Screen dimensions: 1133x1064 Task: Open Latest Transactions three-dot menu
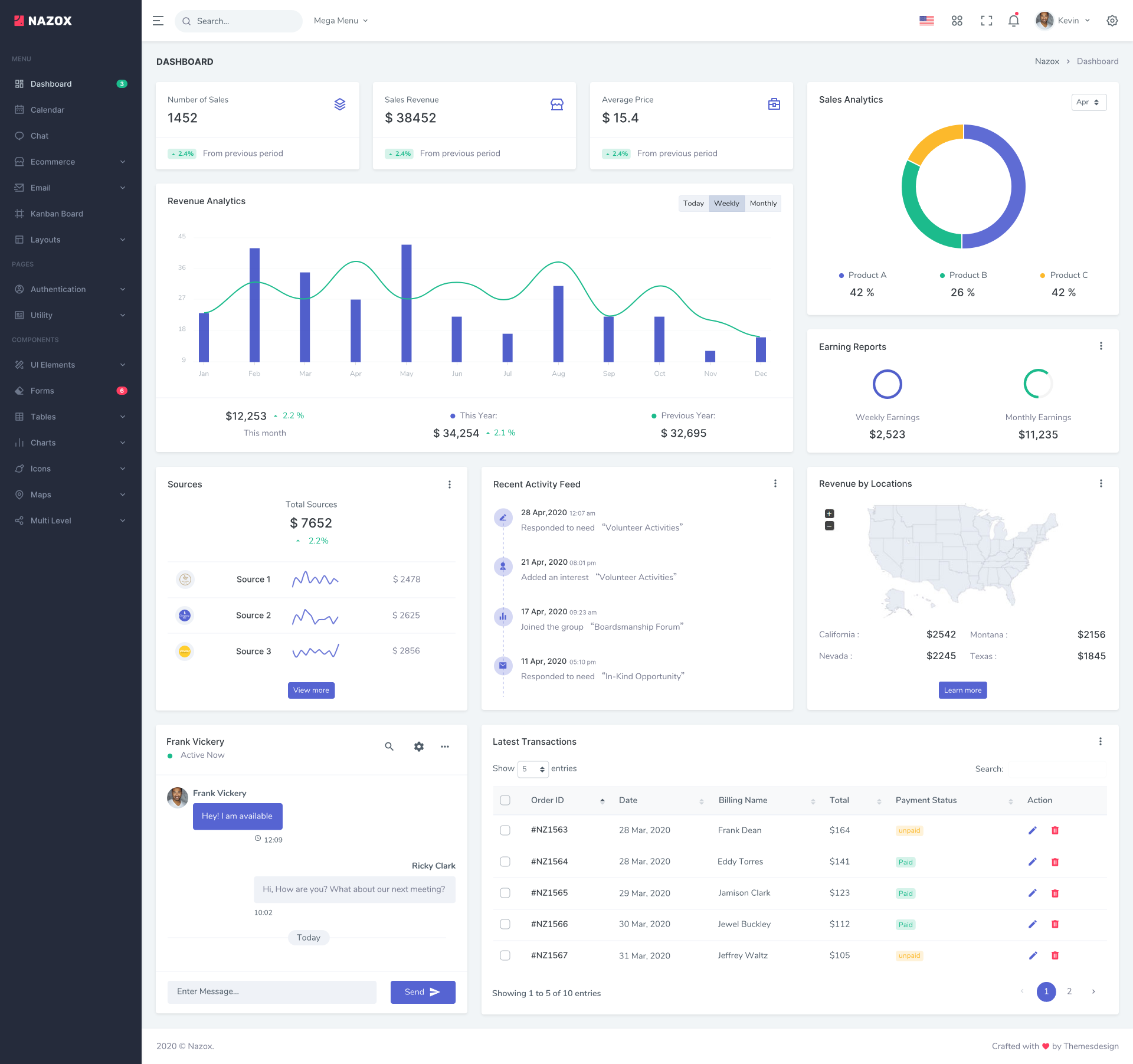[x=1101, y=742]
